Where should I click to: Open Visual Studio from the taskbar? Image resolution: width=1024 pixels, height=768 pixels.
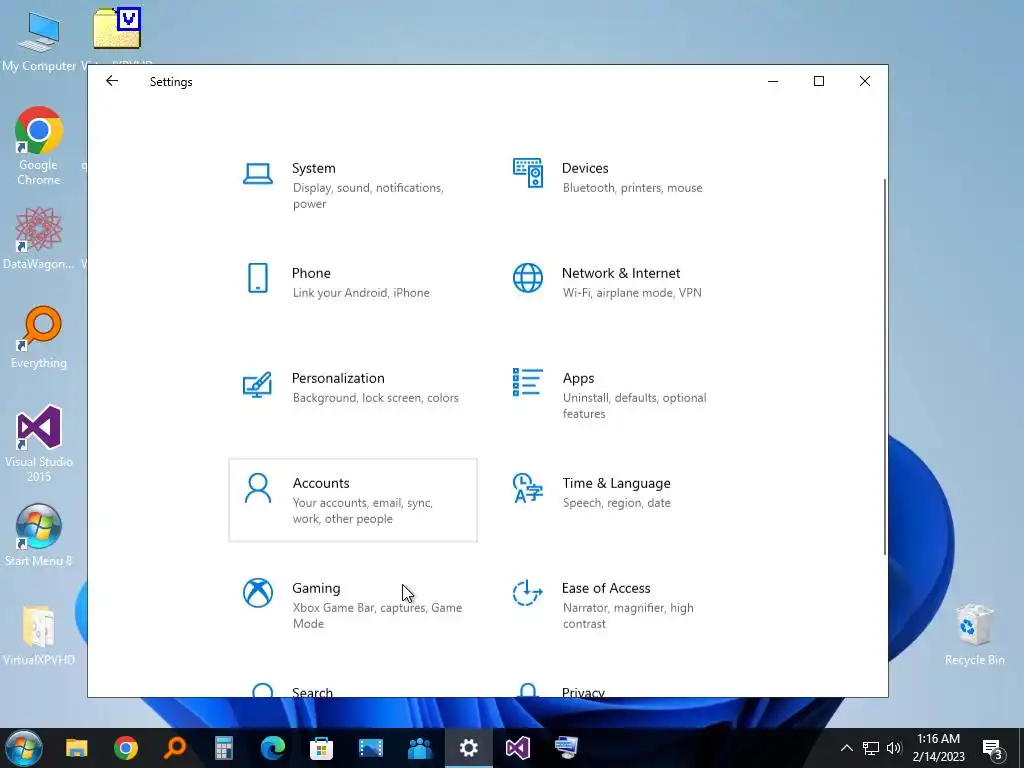(x=517, y=748)
